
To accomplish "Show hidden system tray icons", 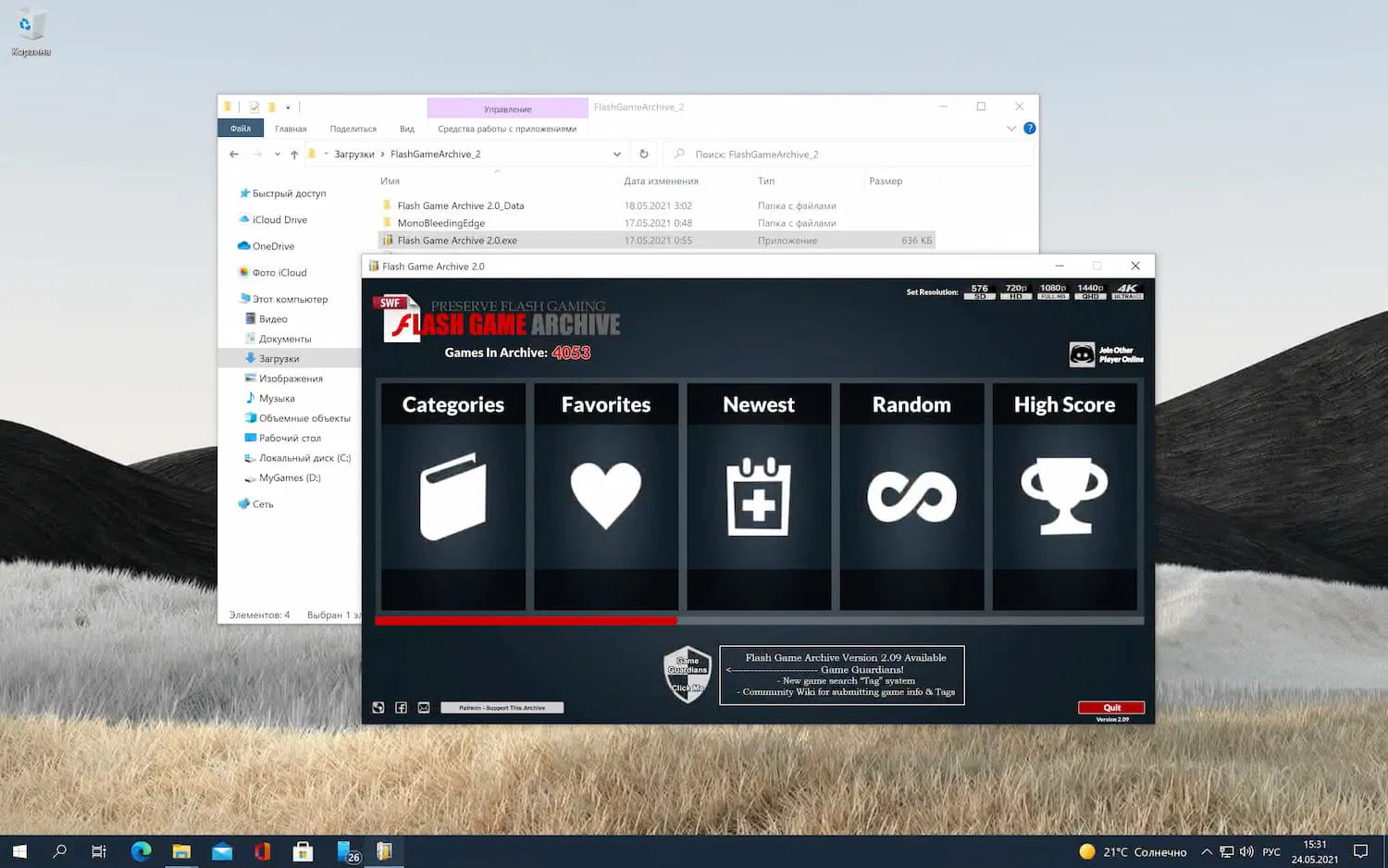I will click(x=1207, y=851).
